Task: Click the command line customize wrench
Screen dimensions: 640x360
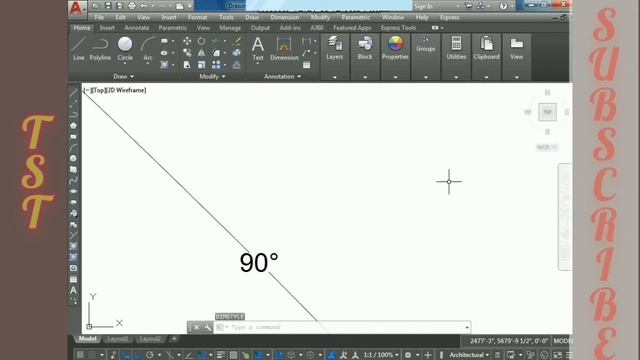Action: pos(208,327)
